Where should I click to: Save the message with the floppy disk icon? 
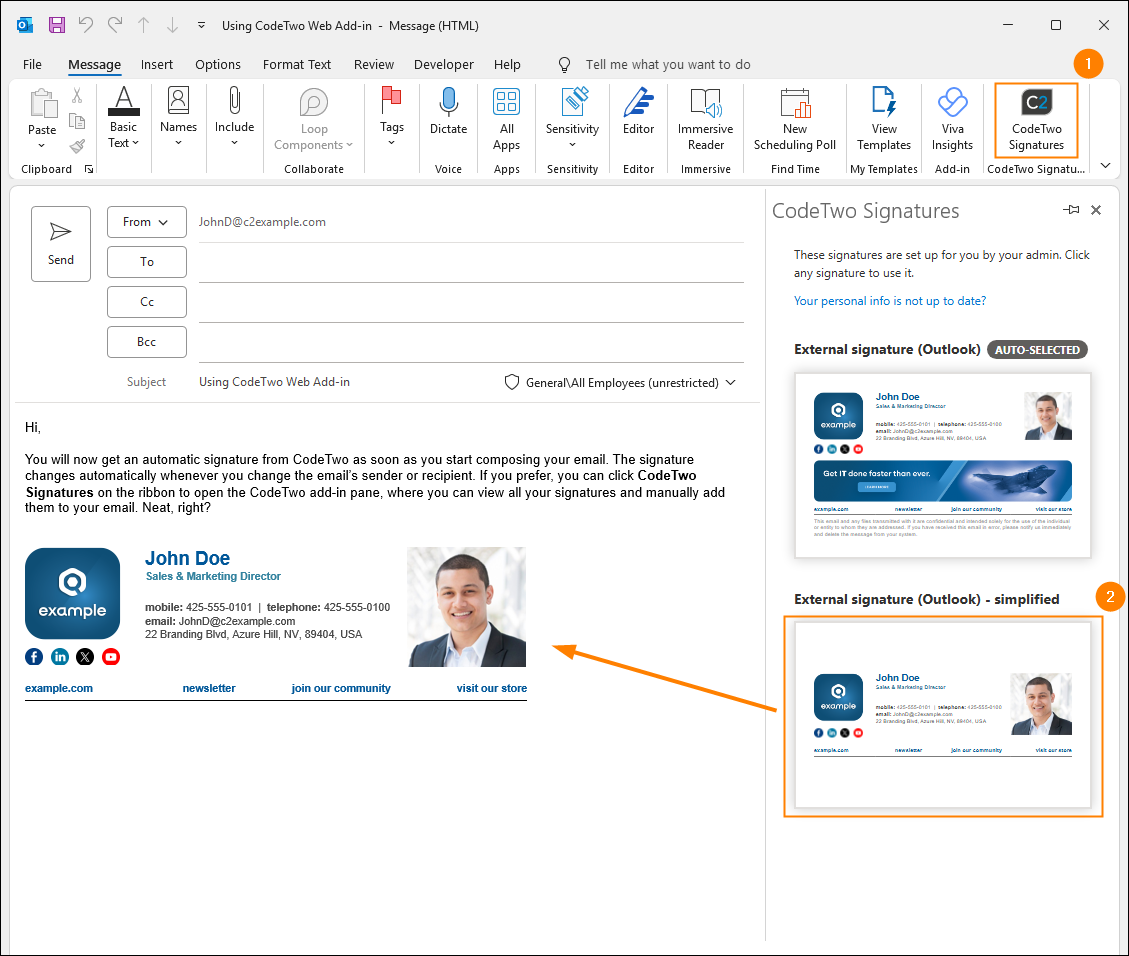[x=57, y=25]
